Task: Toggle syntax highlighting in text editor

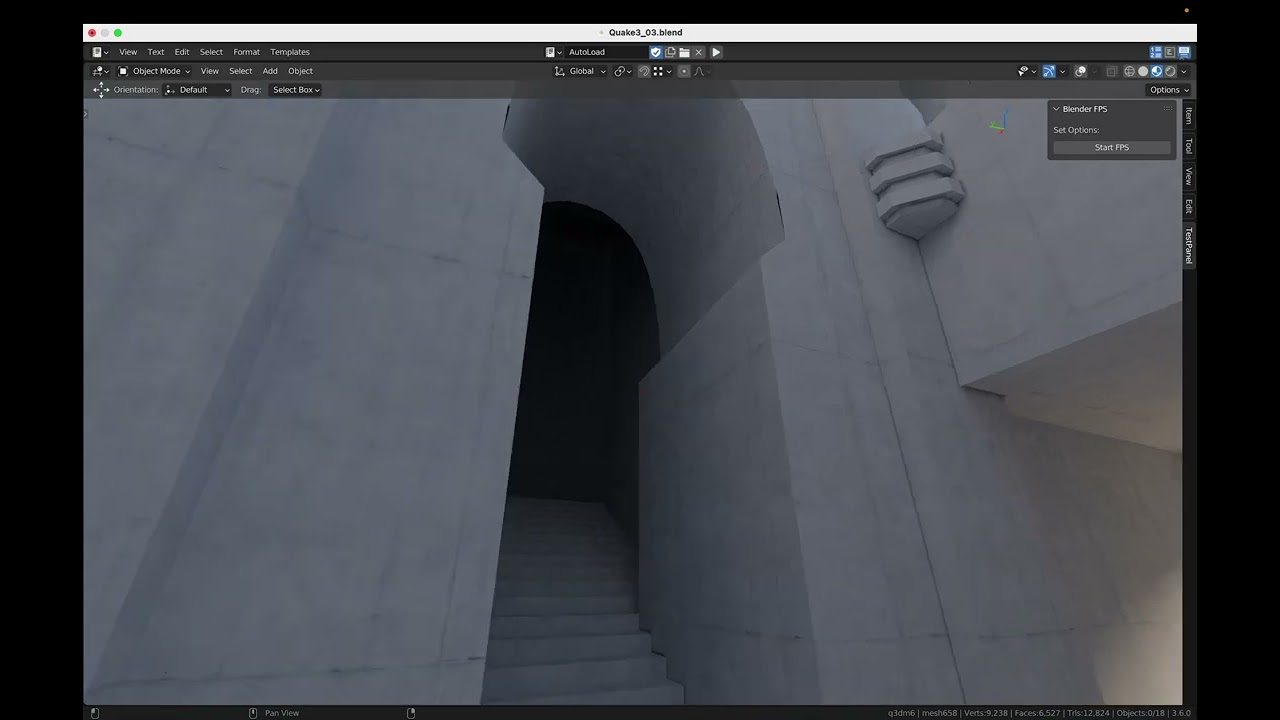Action: [1184, 52]
